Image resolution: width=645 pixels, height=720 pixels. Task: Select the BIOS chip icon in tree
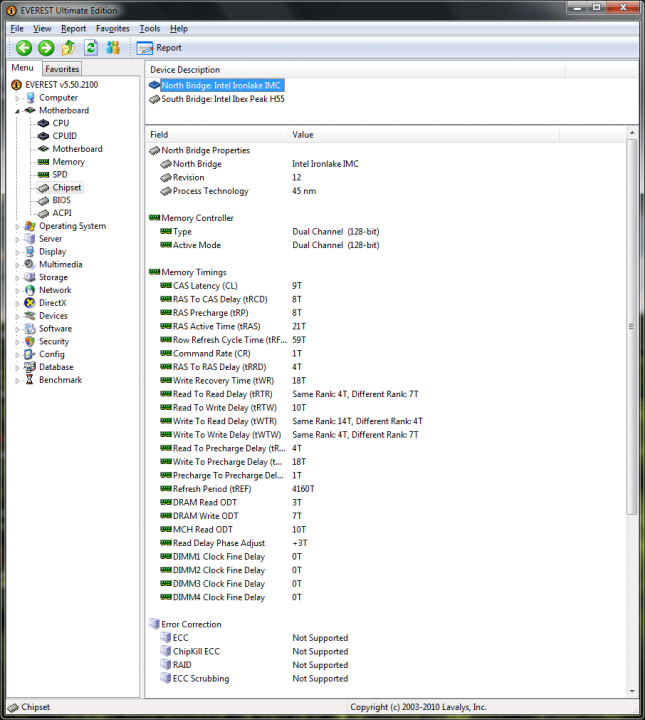point(44,201)
